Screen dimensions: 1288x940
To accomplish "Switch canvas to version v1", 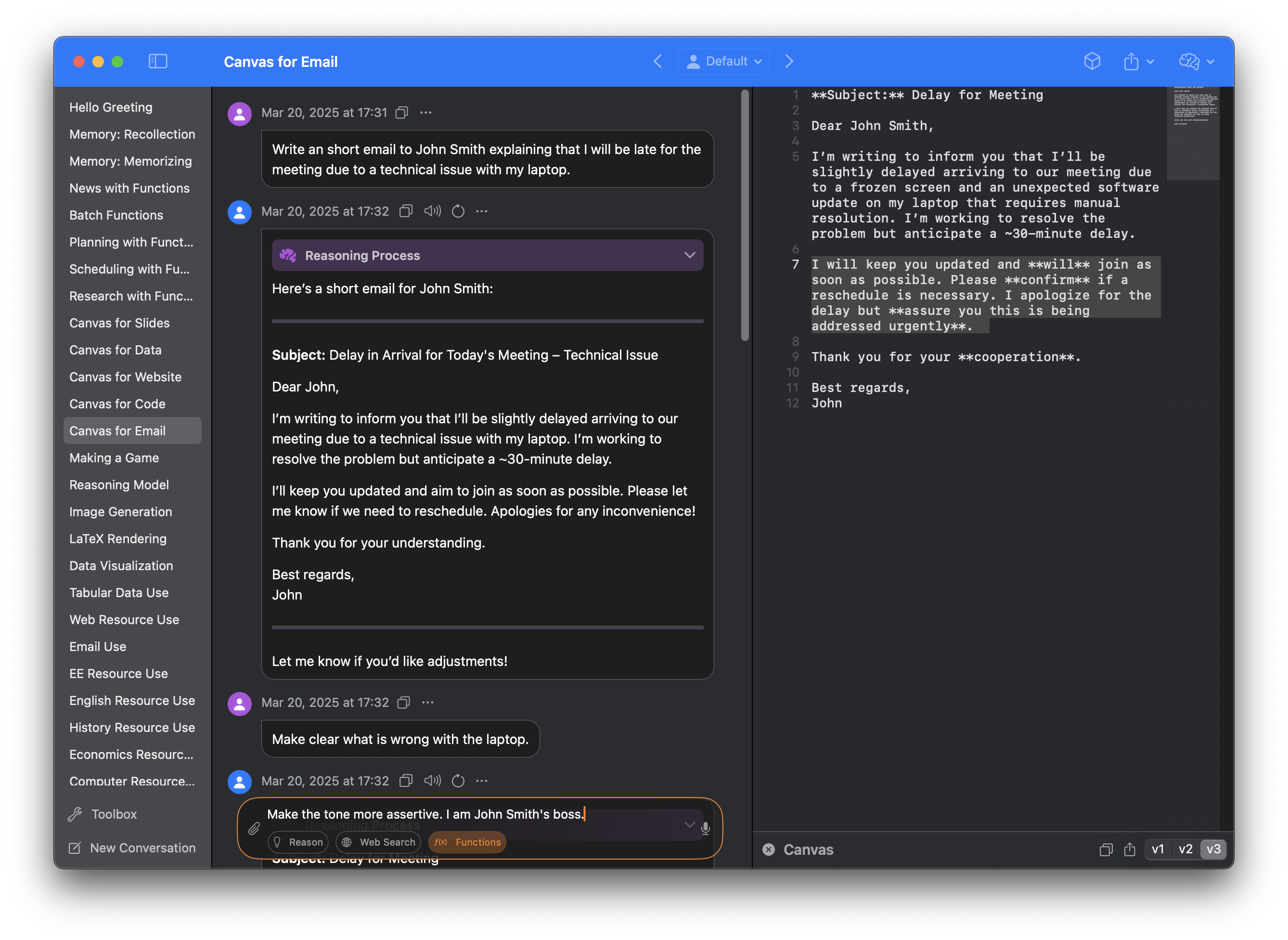I will point(1158,850).
